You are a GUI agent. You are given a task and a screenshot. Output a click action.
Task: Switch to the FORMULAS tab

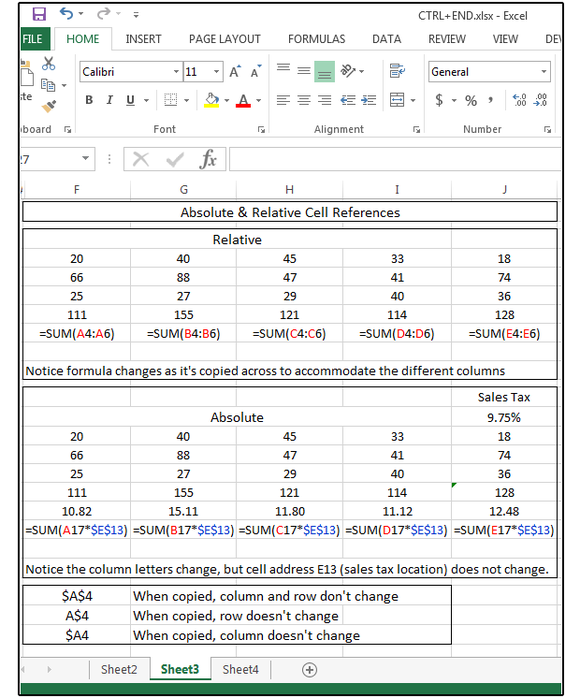coord(316,39)
